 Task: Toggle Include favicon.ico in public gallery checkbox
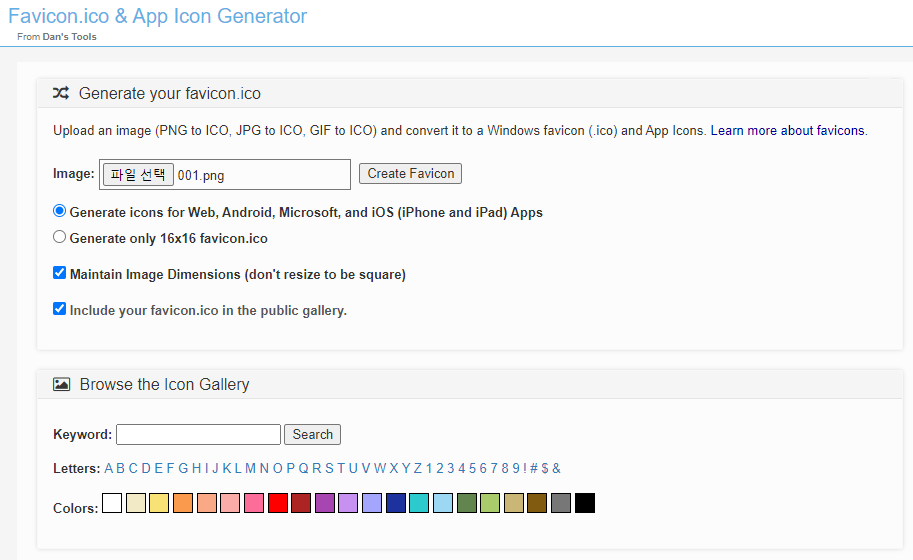point(59,309)
